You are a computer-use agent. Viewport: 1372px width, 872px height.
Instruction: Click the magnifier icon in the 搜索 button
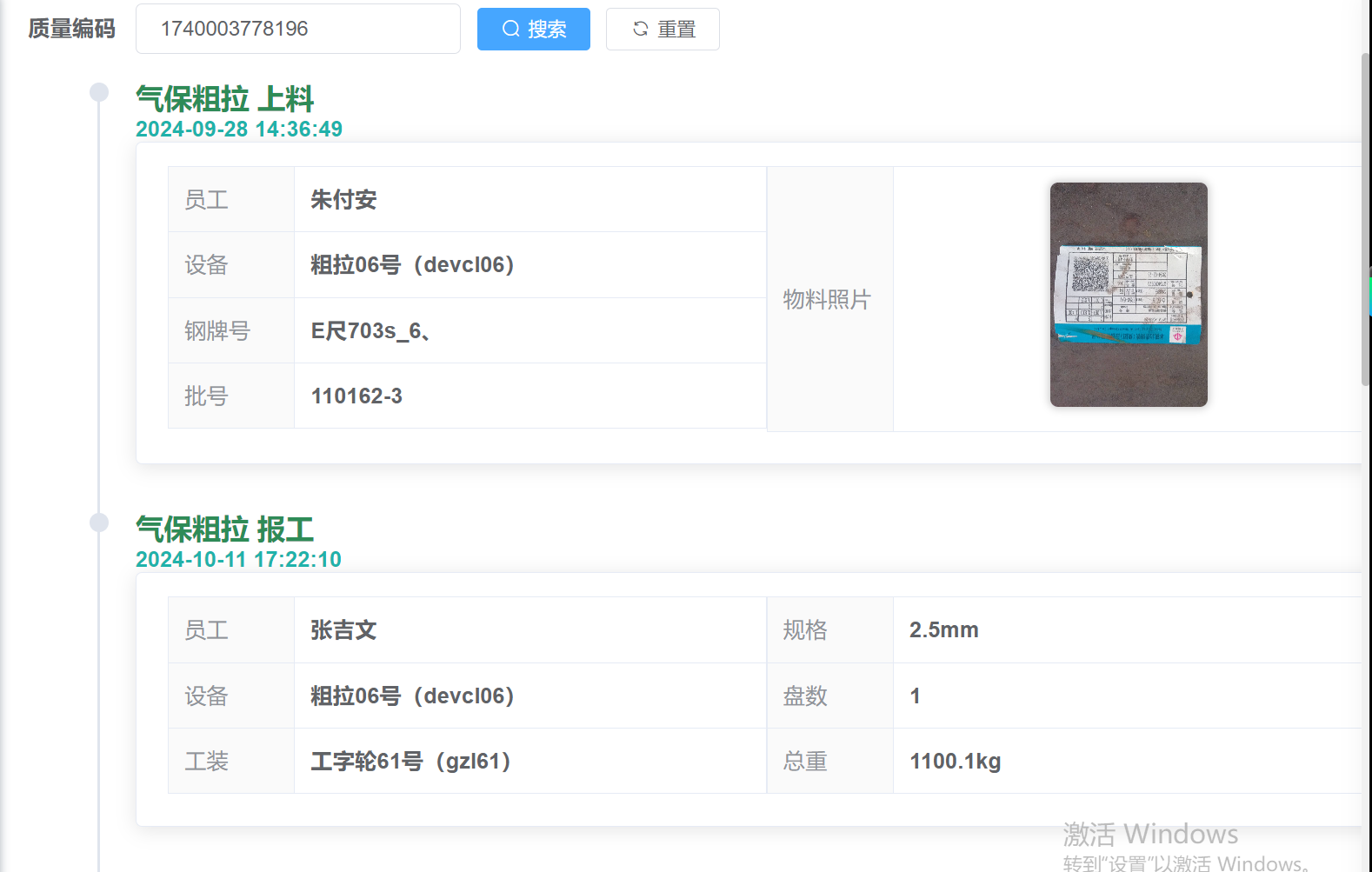[x=511, y=29]
